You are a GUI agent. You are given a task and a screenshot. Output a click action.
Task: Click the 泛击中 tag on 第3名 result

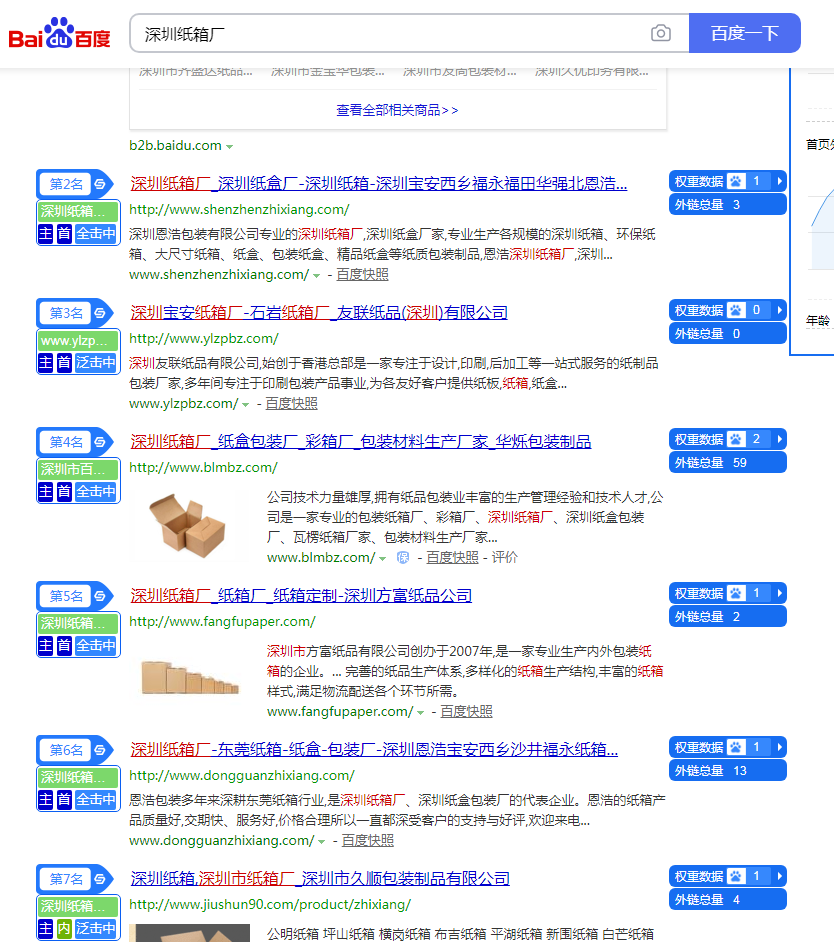96,363
